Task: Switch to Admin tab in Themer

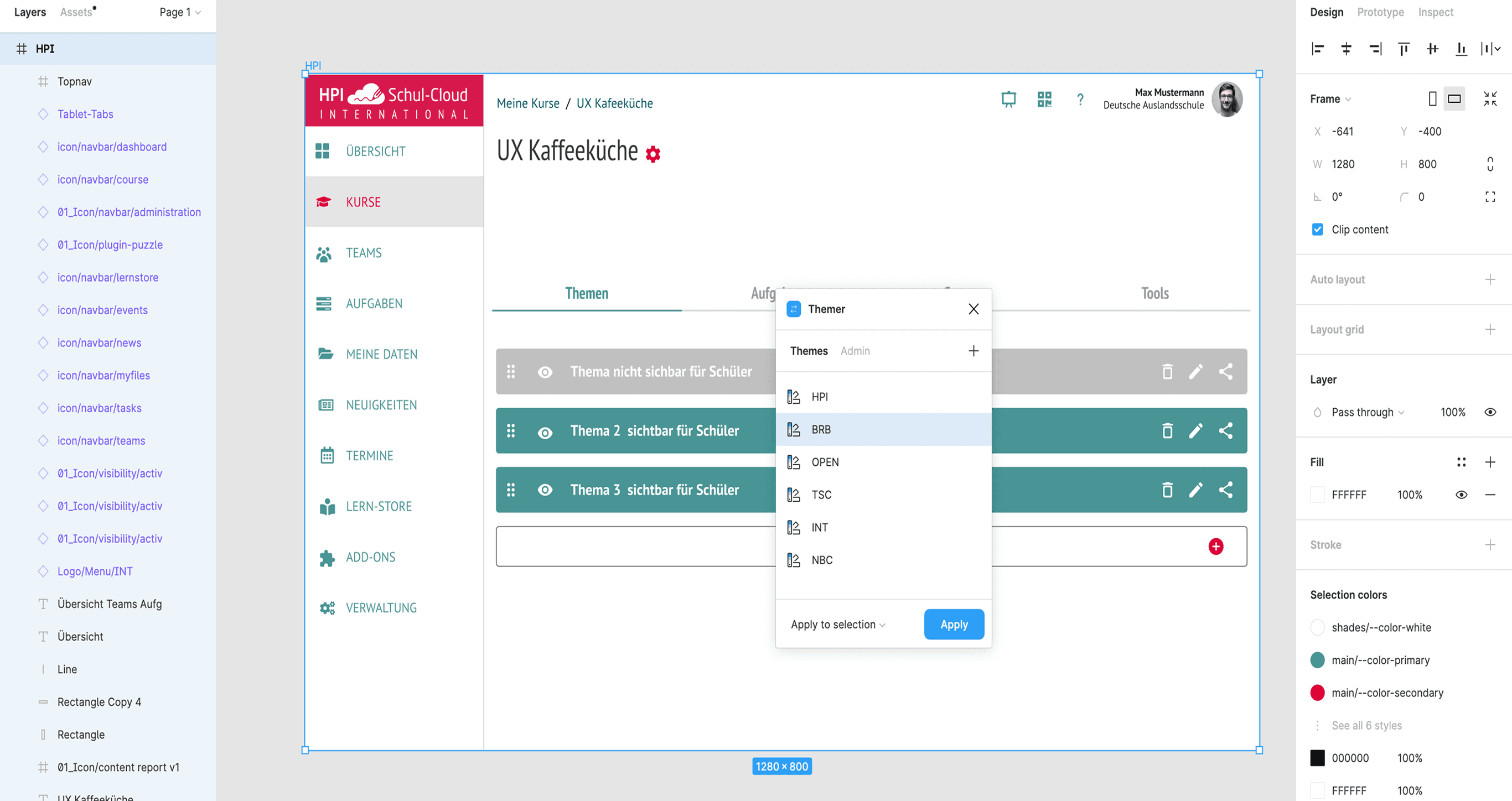Action: (855, 351)
